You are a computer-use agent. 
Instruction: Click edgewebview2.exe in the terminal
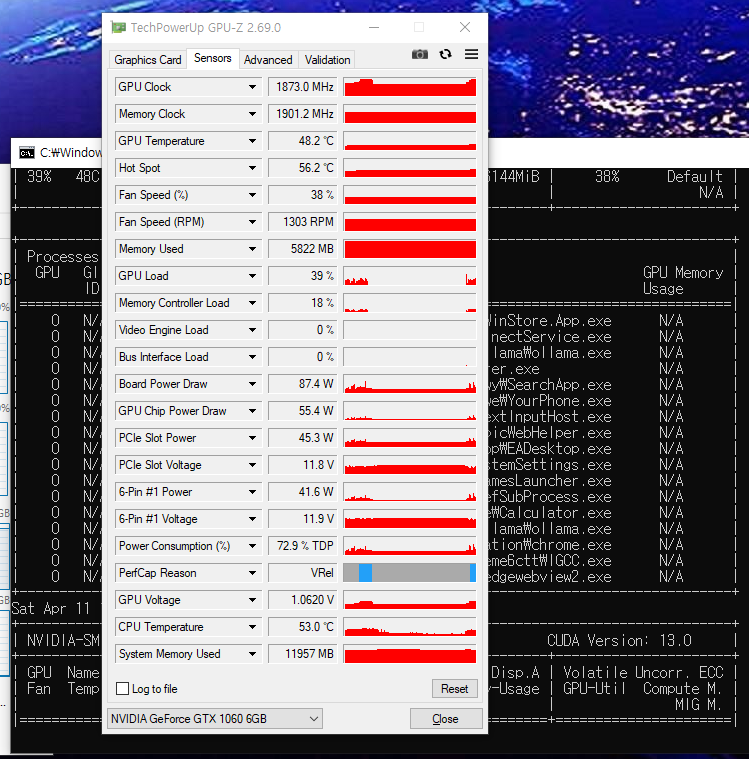click(x=550, y=577)
